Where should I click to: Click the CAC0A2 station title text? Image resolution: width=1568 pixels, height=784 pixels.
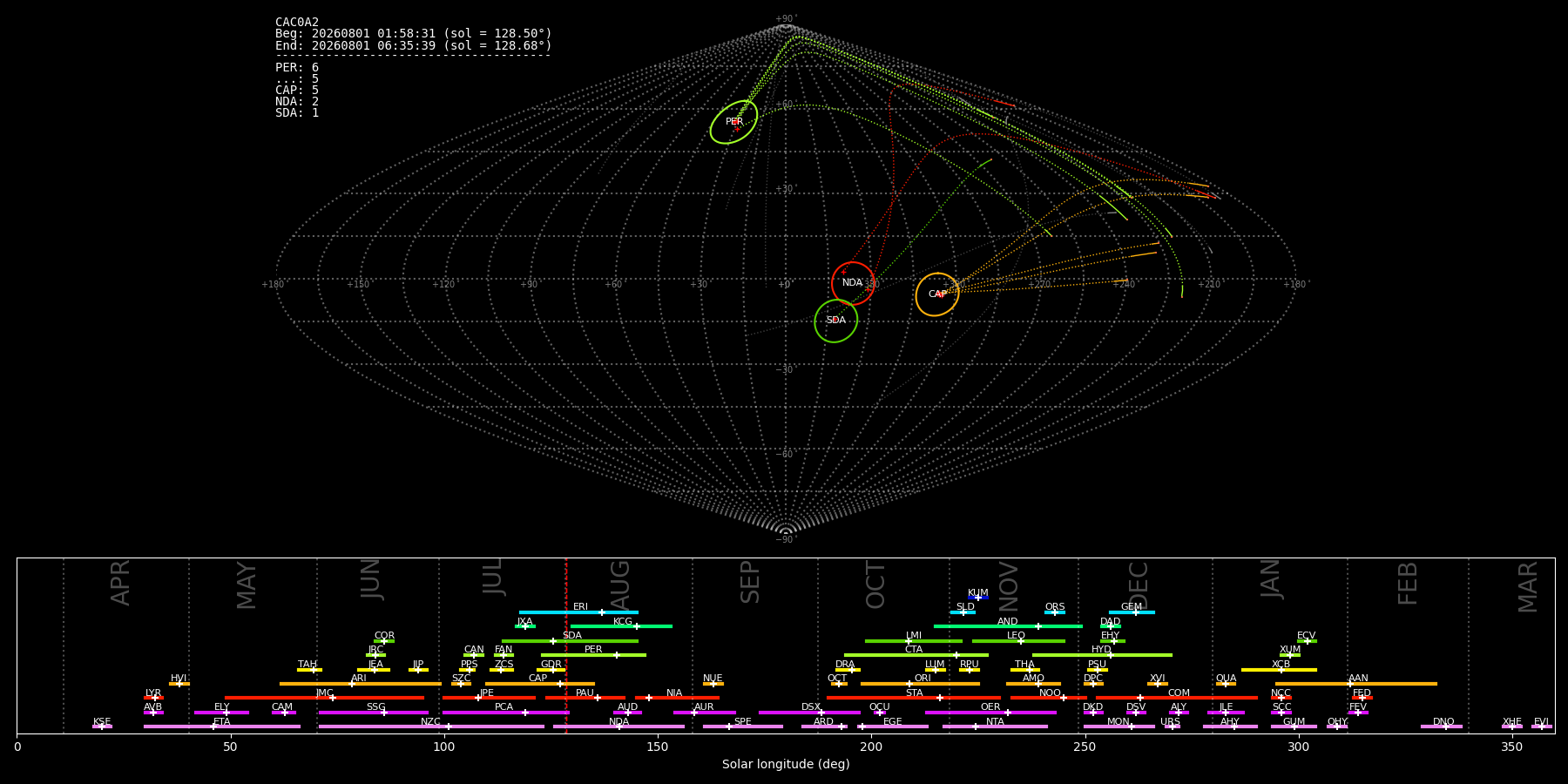click(297, 22)
